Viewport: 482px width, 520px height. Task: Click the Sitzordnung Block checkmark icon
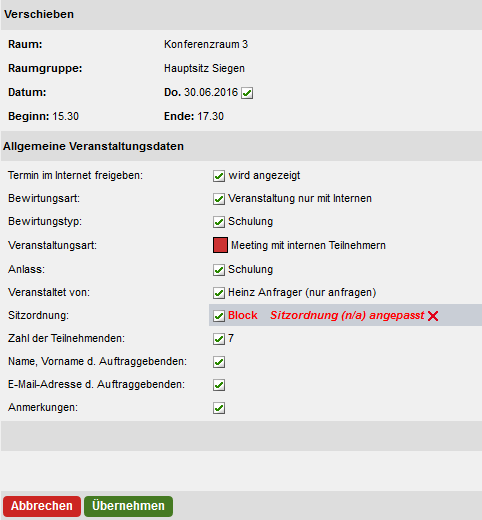click(x=219, y=316)
